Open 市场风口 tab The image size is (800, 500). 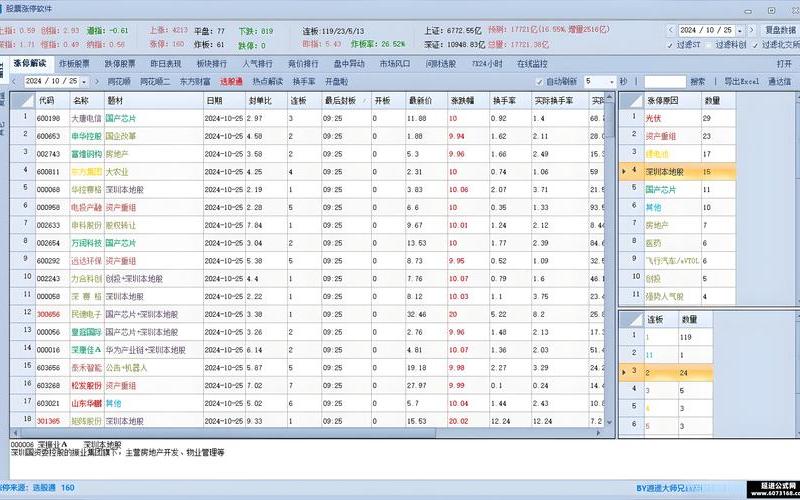395,64
